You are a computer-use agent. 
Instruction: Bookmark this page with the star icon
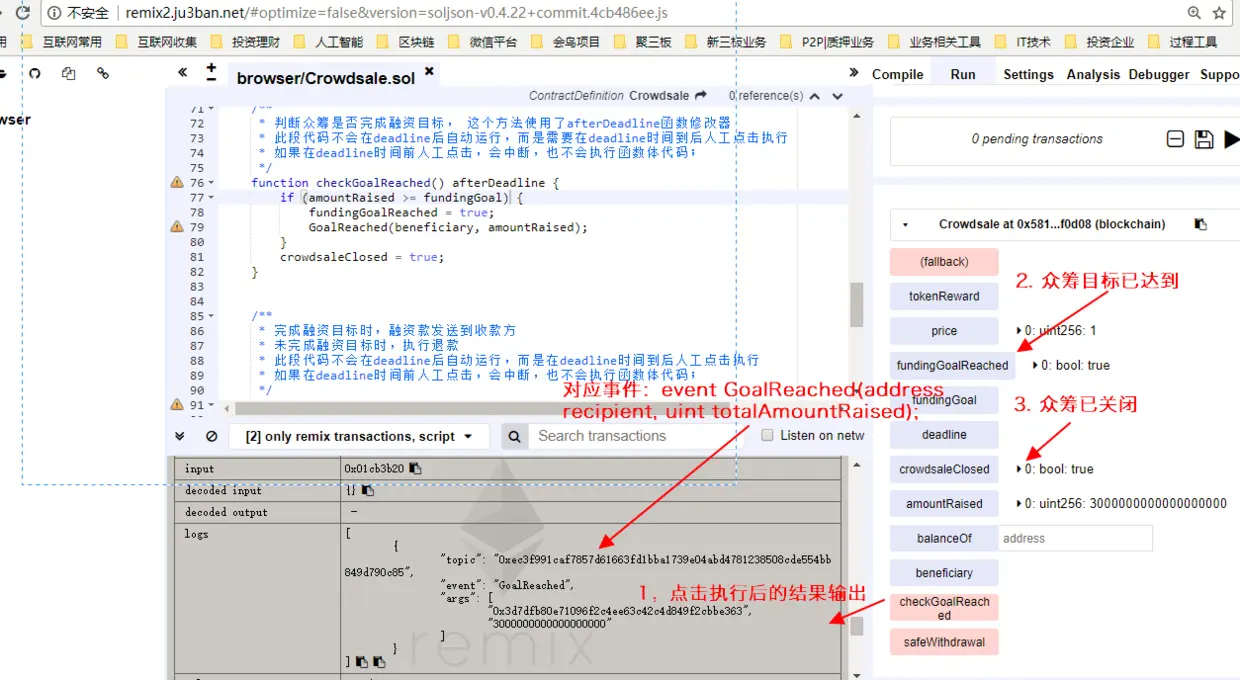click(x=1219, y=13)
